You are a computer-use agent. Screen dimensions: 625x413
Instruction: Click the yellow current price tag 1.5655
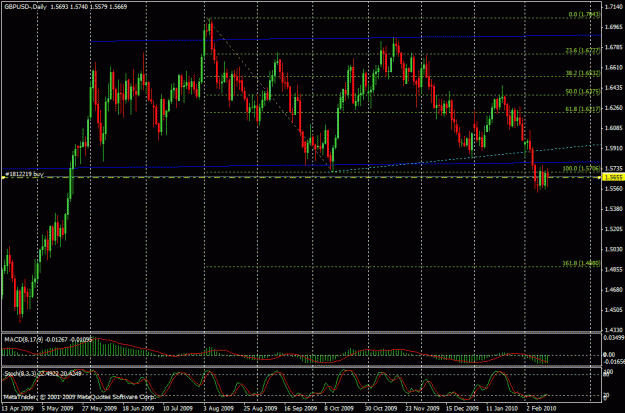[613, 177]
